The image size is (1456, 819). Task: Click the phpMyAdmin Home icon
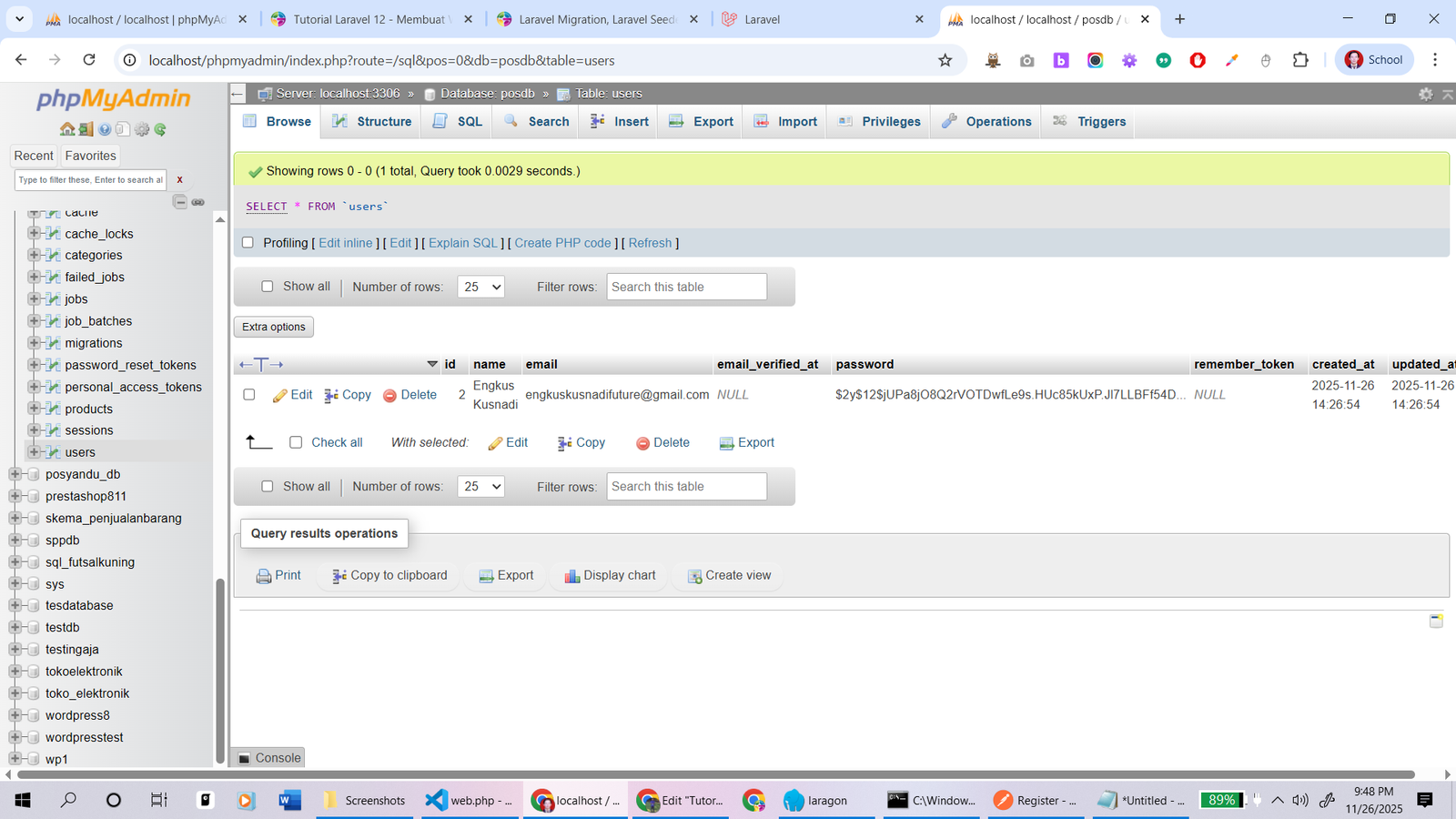[x=67, y=129]
